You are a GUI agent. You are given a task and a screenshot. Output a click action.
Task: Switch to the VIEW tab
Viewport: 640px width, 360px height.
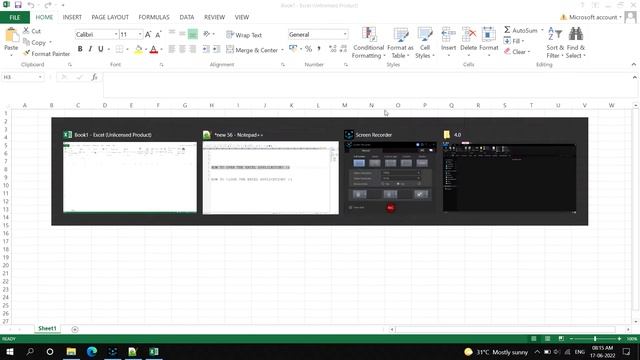click(242, 17)
